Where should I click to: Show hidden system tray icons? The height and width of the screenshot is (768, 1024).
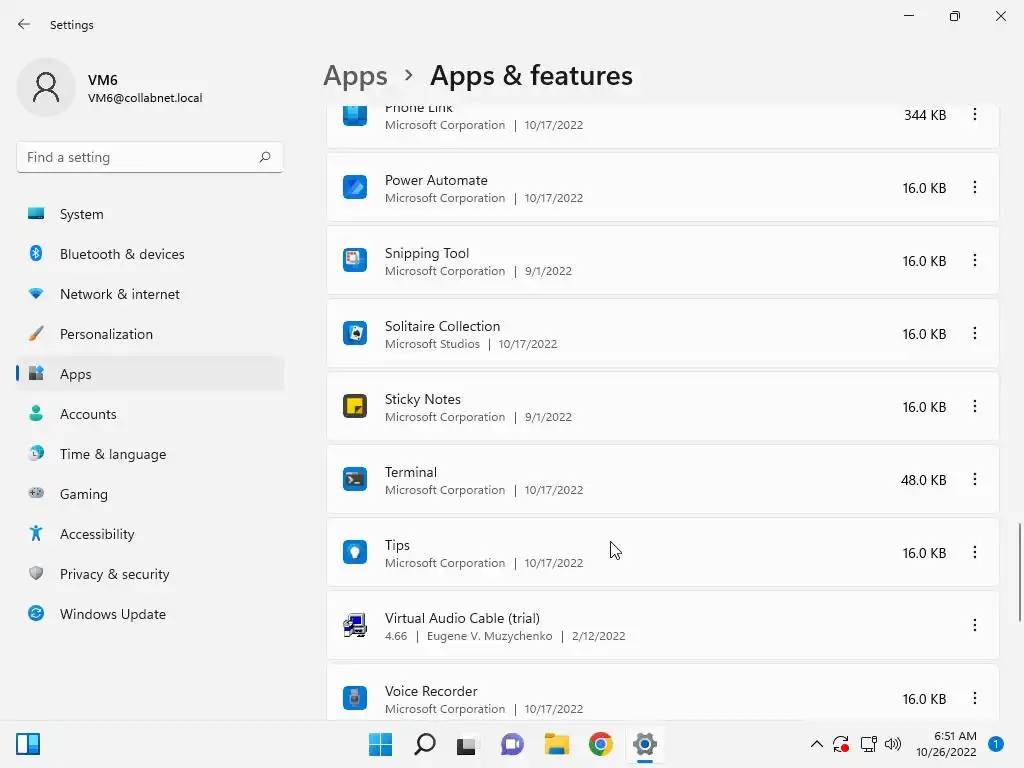click(816, 744)
